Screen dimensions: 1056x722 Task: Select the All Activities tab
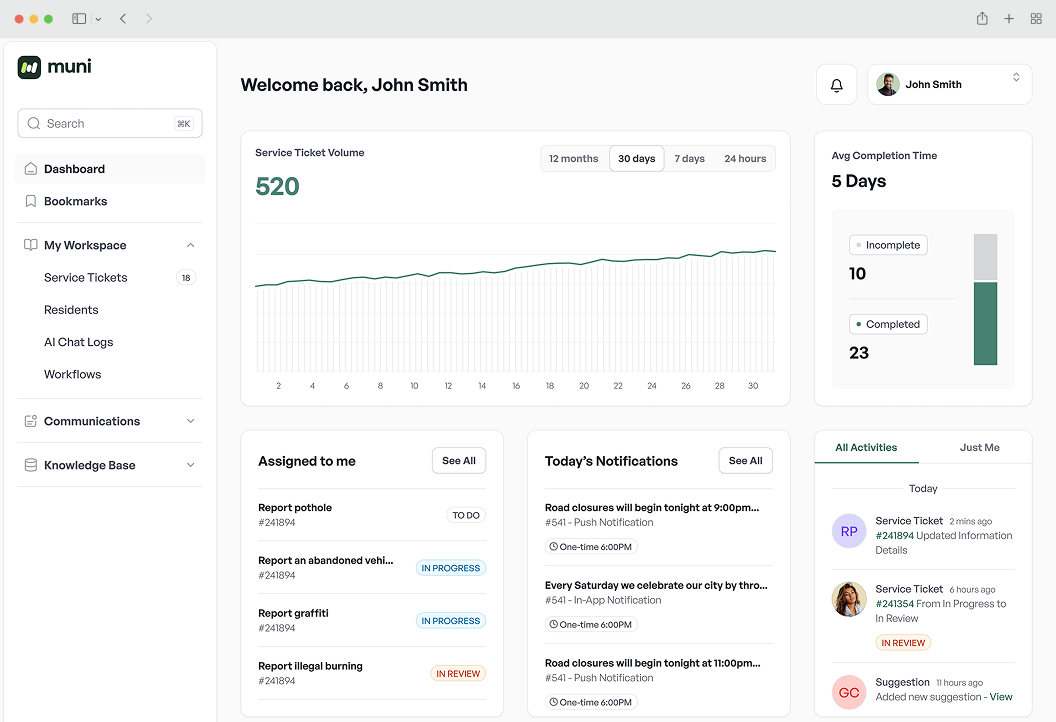pos(866,447)
